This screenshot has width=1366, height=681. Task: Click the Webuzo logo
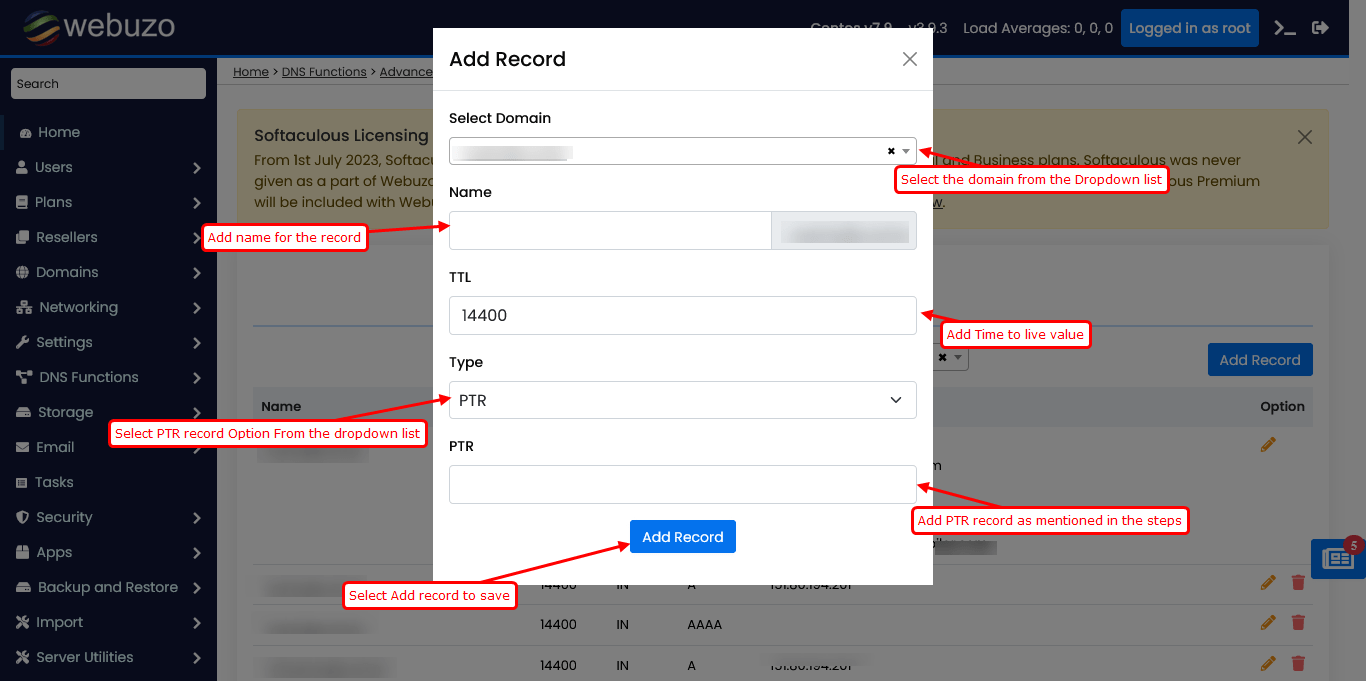coord(98,27)
